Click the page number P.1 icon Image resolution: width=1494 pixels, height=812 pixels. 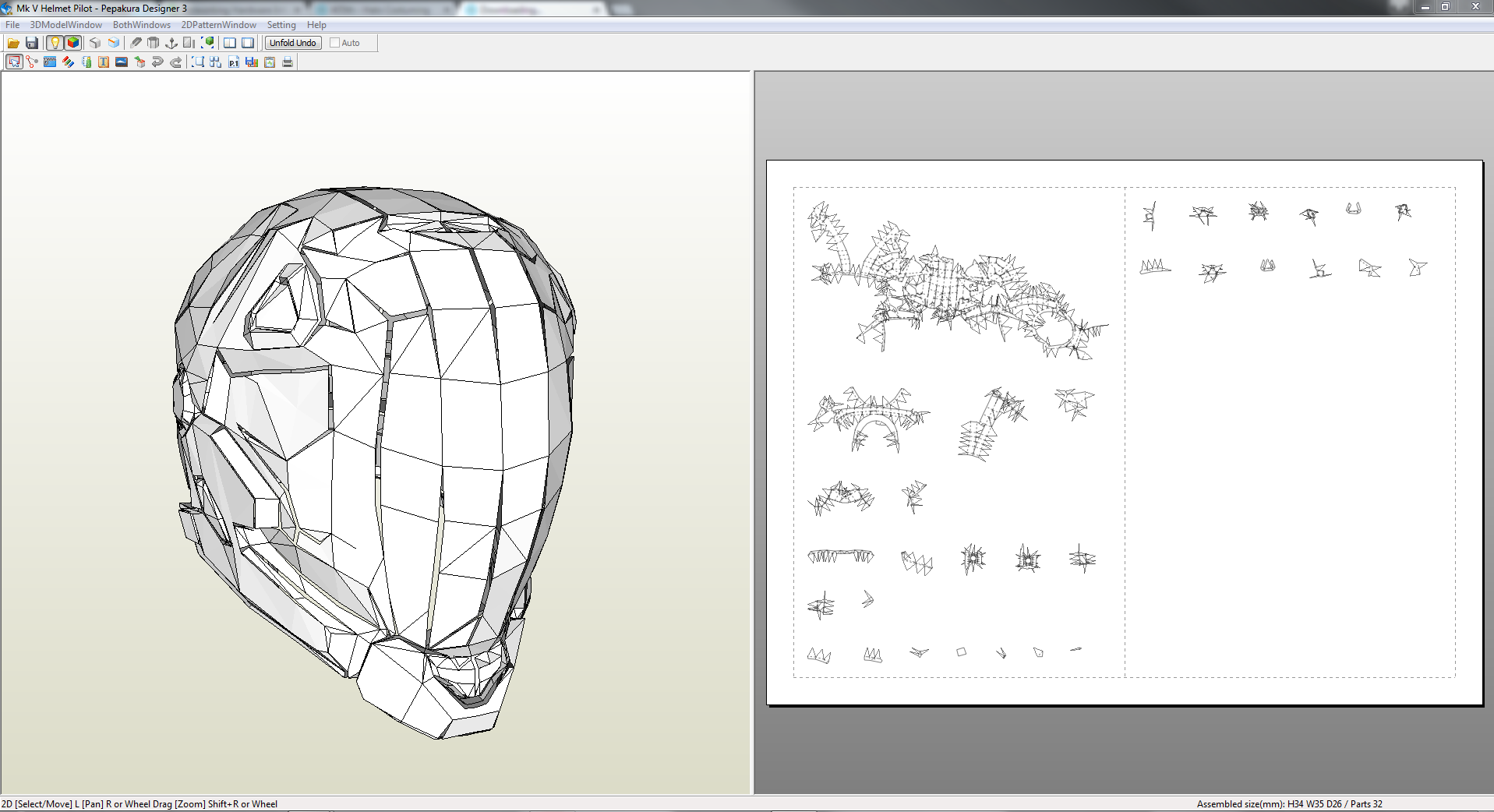[x=234, y=62]
